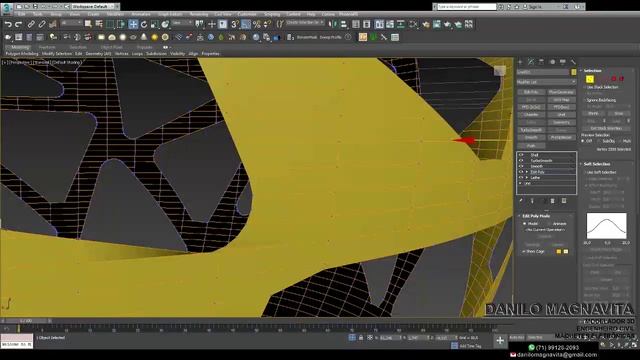640x360 pixels.
Task: Click the Align tool icon
Action: [344, 24]
